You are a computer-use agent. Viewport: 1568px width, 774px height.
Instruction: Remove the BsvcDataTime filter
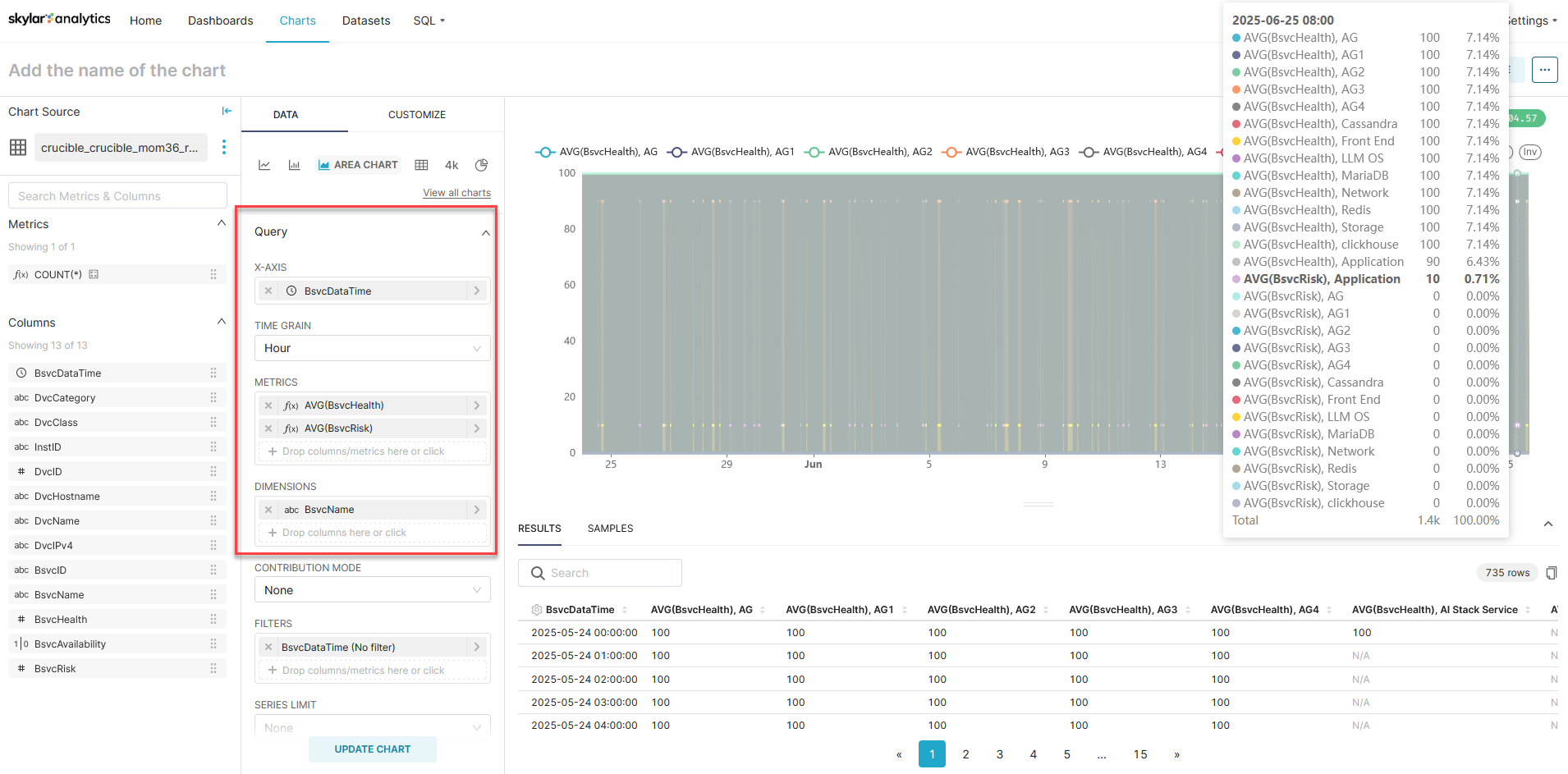268,648
